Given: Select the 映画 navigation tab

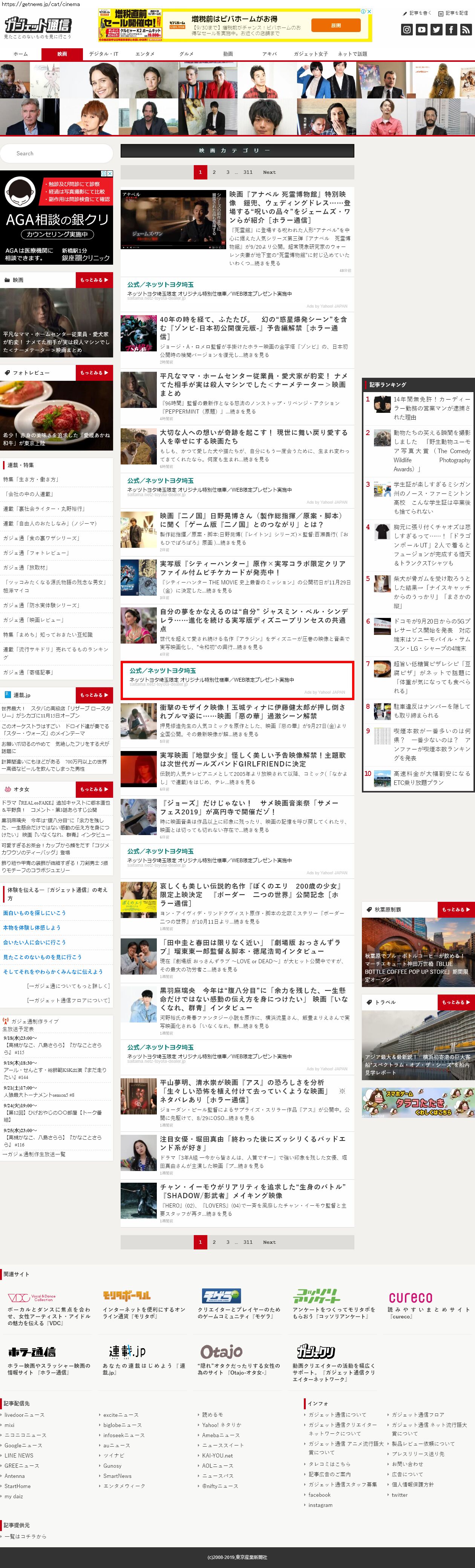Looking at the screenshot, I should pos(62,54).
